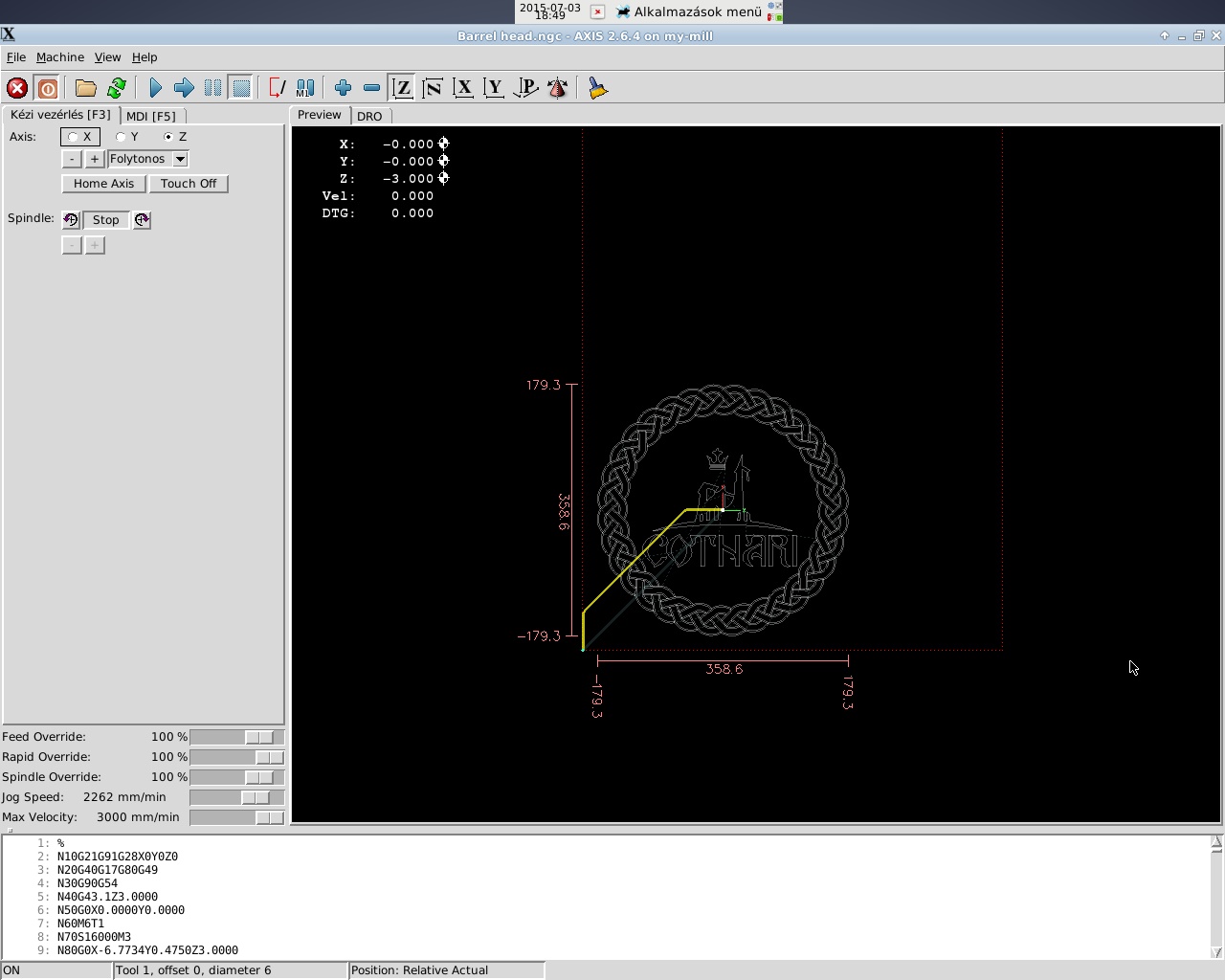
Task: Start spindle counterclockwise
Action: coord(71,220)
